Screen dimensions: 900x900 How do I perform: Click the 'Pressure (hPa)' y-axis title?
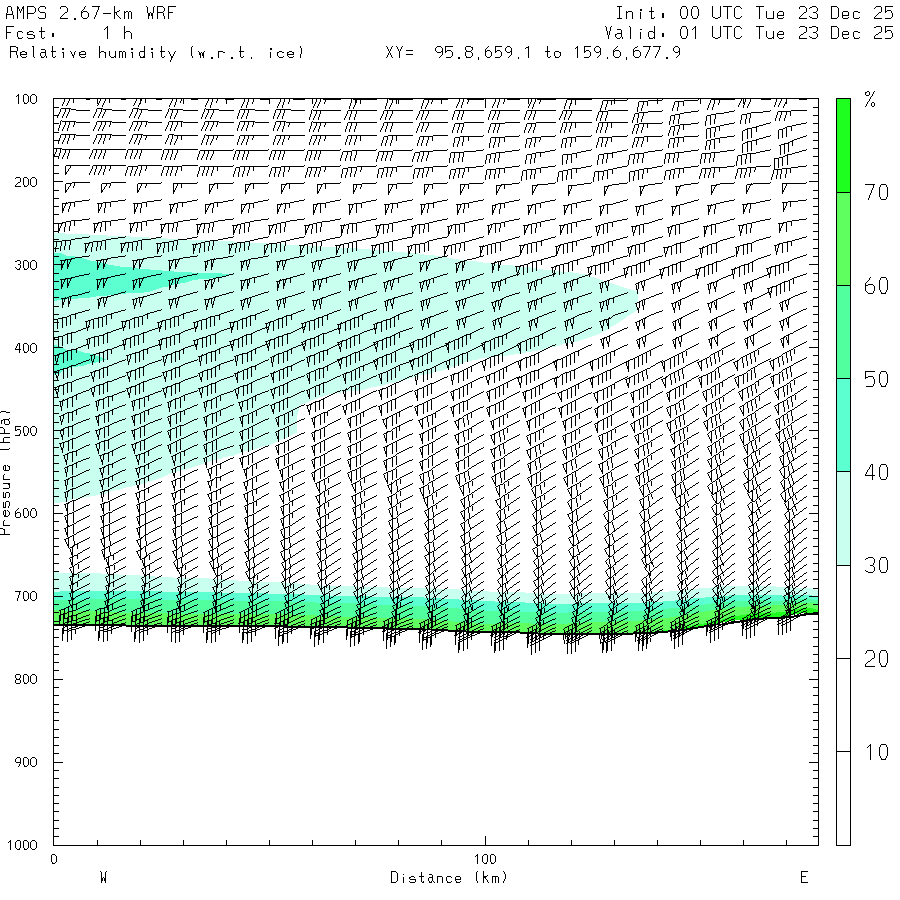[x=7, y=470]
